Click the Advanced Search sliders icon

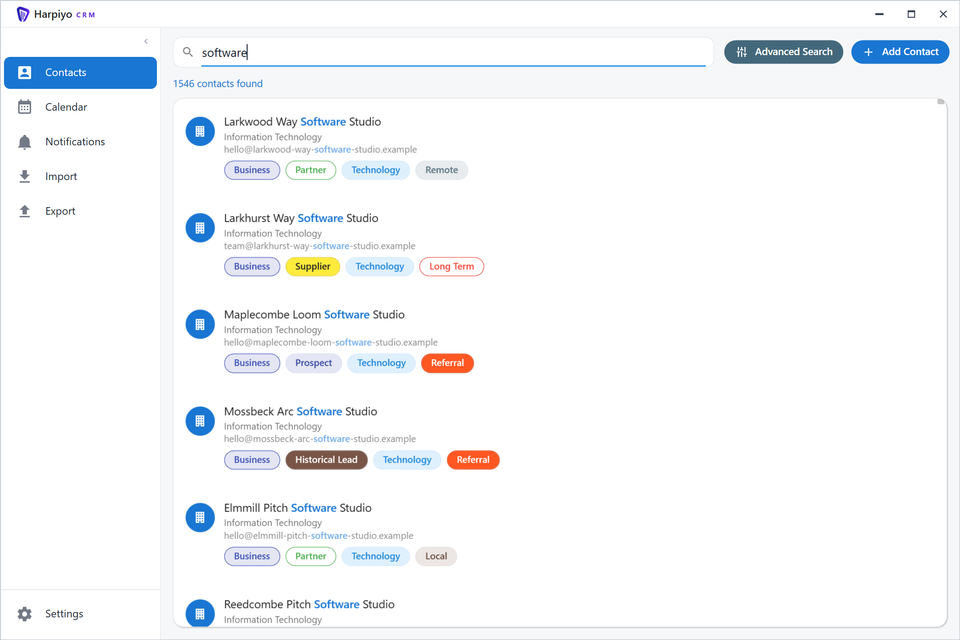click(x=741, y=52)
